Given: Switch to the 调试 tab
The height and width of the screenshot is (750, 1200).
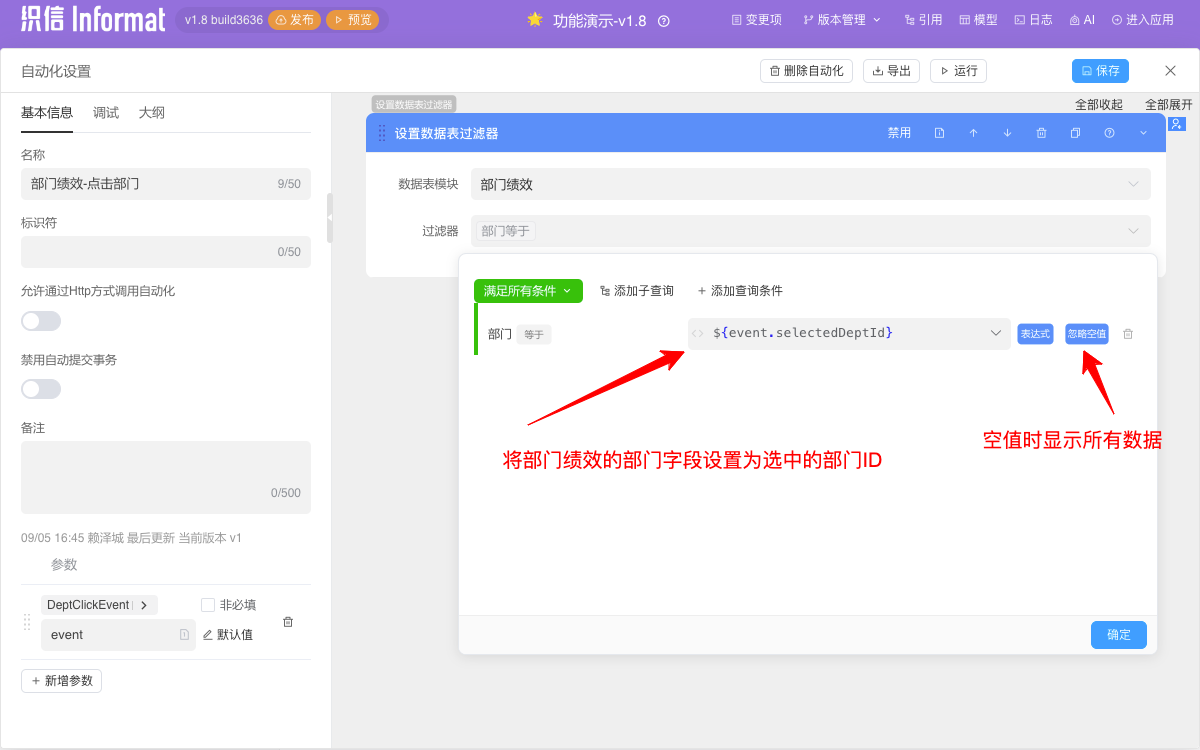Looking at the screenshot, I should 104,113.
